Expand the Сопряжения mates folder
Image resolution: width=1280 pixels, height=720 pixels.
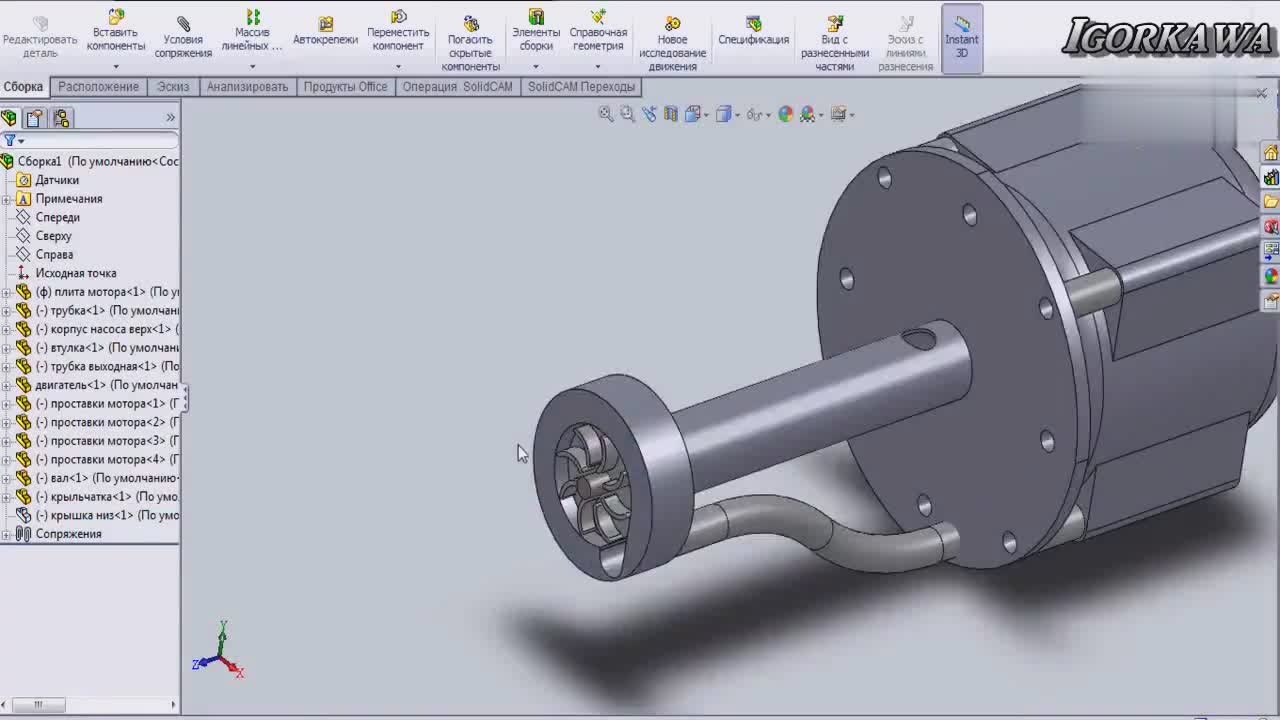(x=6, y=534)
